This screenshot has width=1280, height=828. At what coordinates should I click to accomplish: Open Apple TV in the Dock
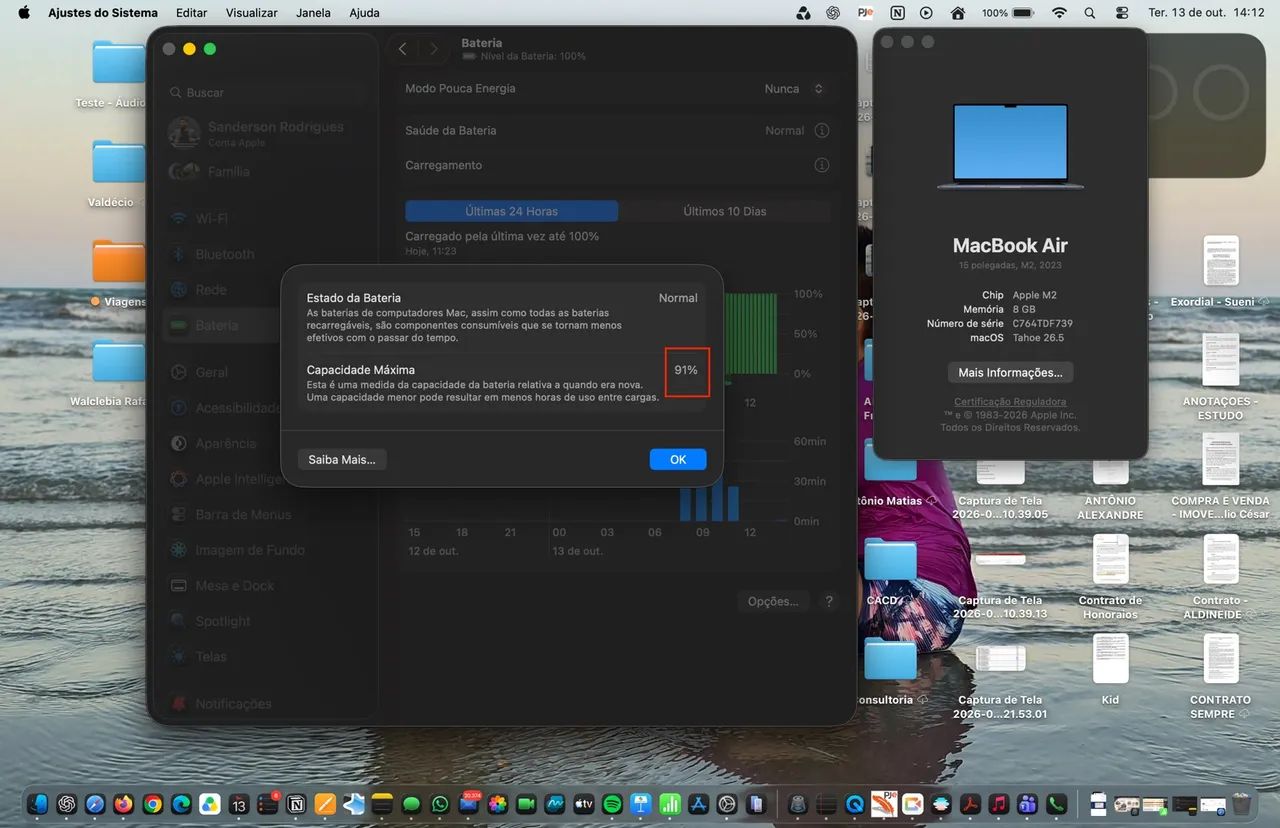(x=584, y=804)
